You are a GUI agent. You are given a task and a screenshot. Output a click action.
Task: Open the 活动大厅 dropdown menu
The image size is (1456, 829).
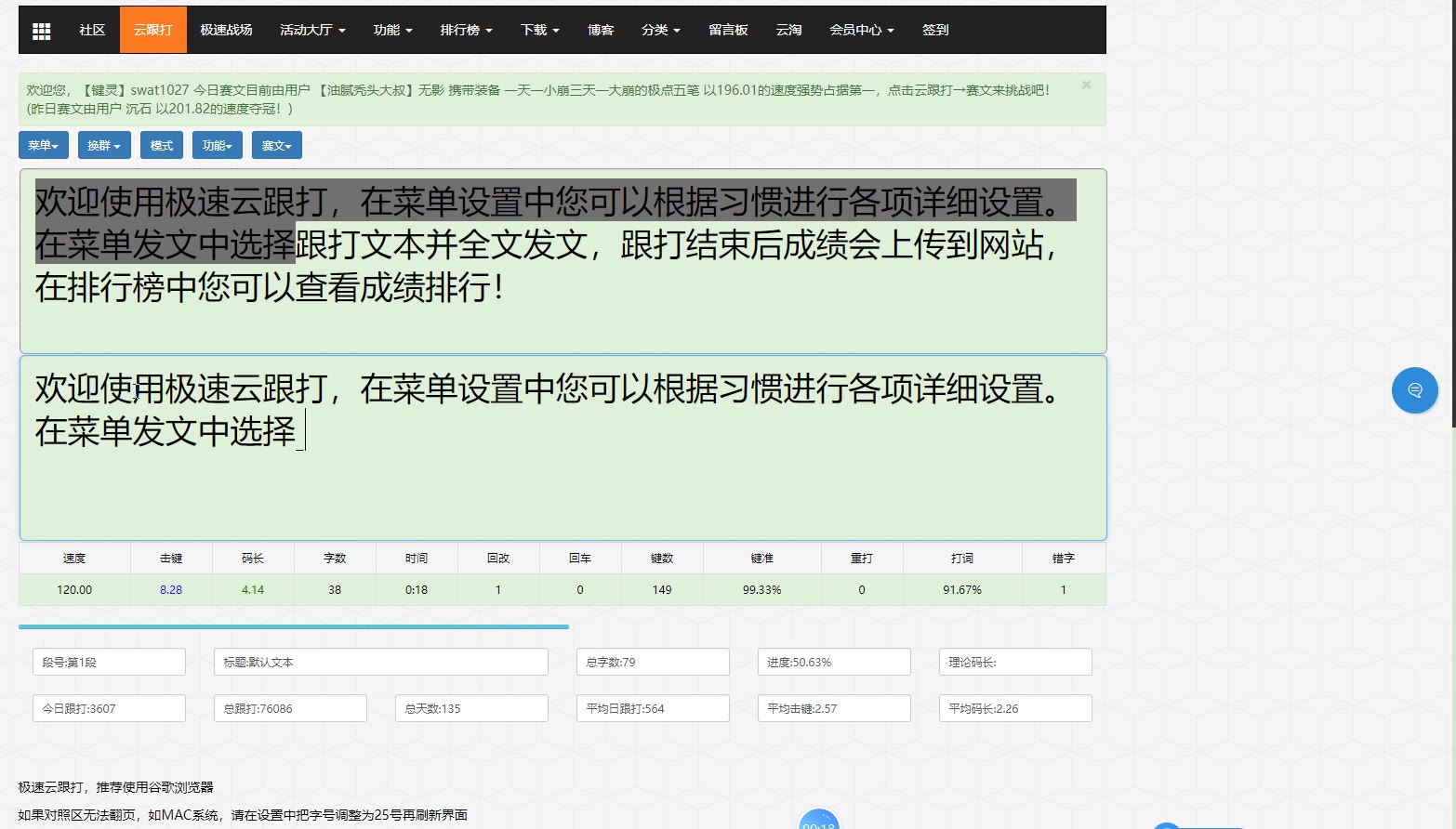click(311, 30)
